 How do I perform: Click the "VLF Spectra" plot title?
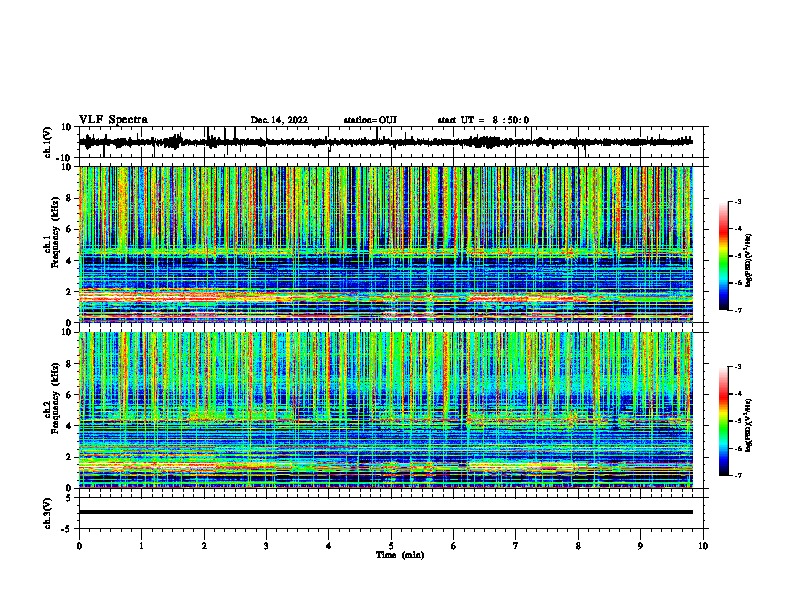113,119
